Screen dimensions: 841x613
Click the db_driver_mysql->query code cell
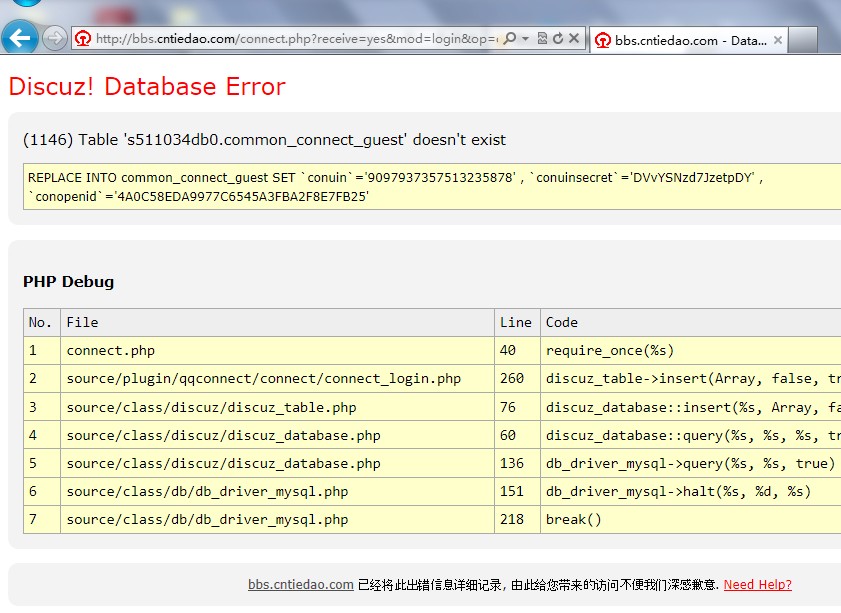coord(691,463)
